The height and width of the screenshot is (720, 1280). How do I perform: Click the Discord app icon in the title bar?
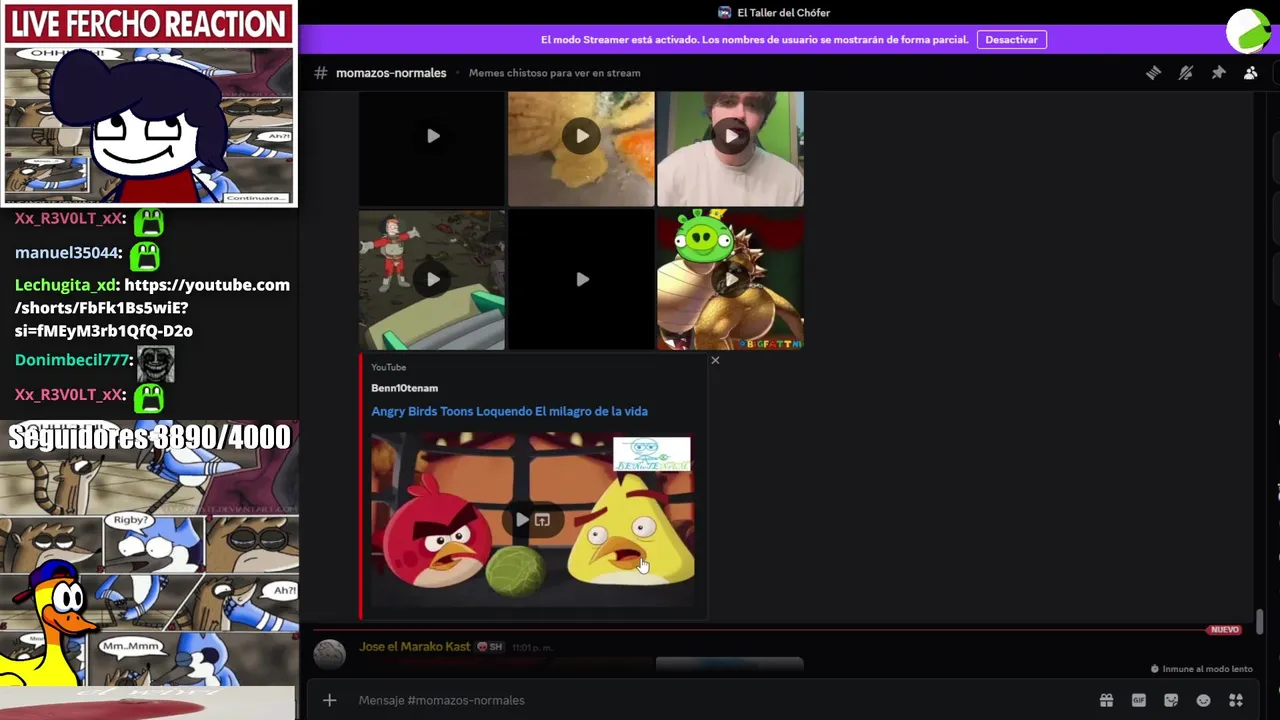click(725, 13)
